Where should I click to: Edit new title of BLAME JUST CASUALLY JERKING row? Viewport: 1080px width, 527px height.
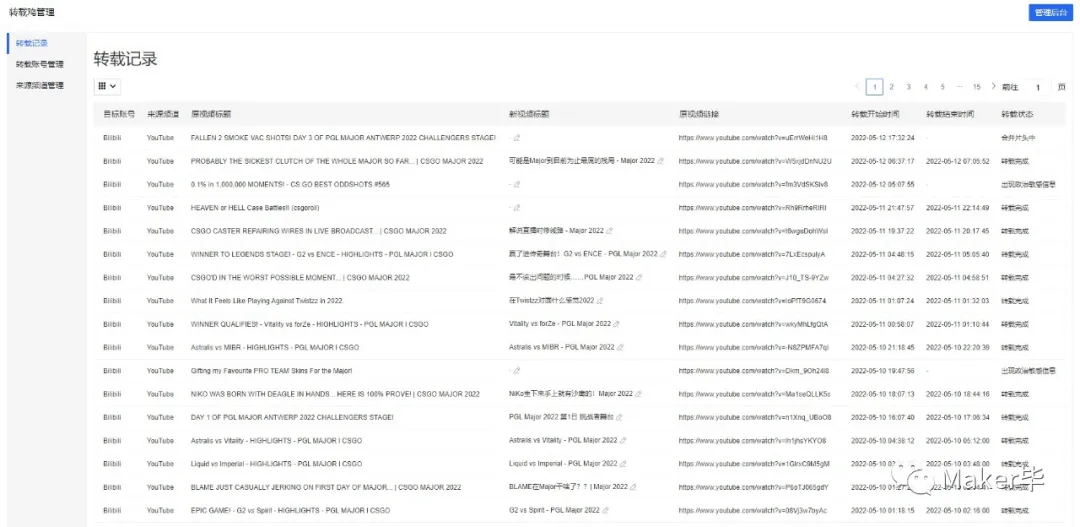(x=634, y=487)
